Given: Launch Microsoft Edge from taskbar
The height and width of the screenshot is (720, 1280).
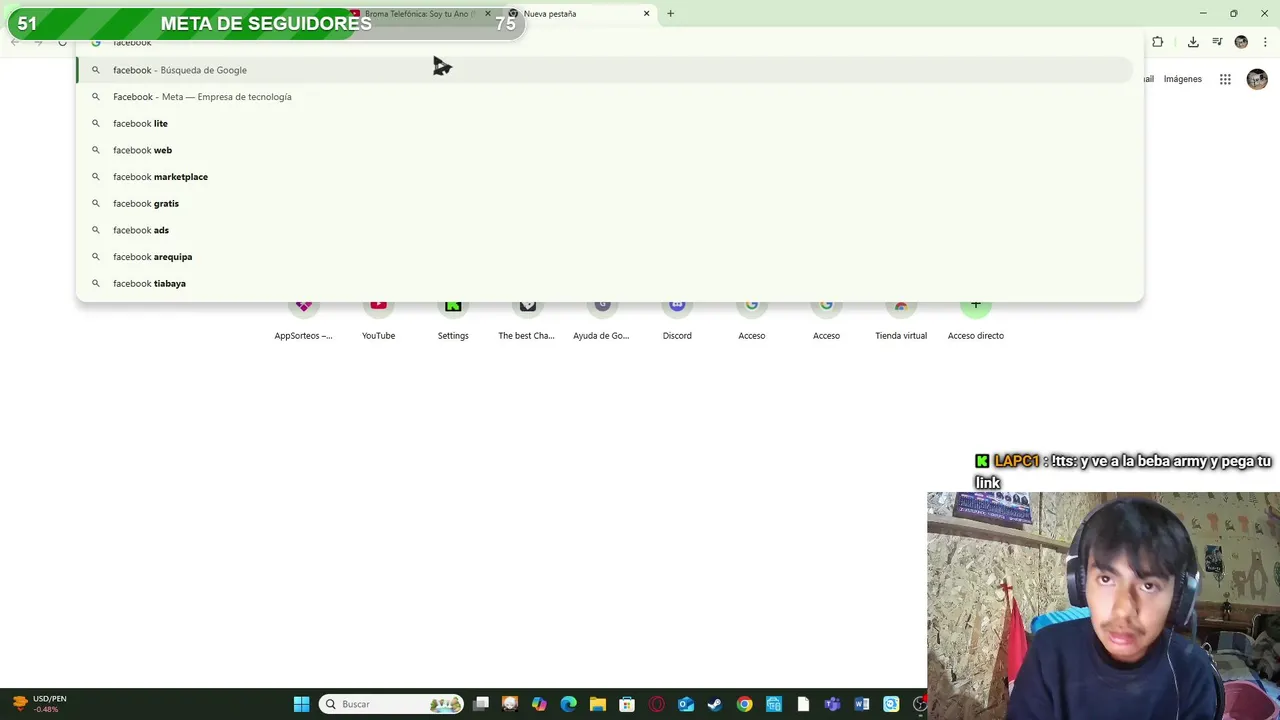Looking at the screenshot, I should point(568,704).
